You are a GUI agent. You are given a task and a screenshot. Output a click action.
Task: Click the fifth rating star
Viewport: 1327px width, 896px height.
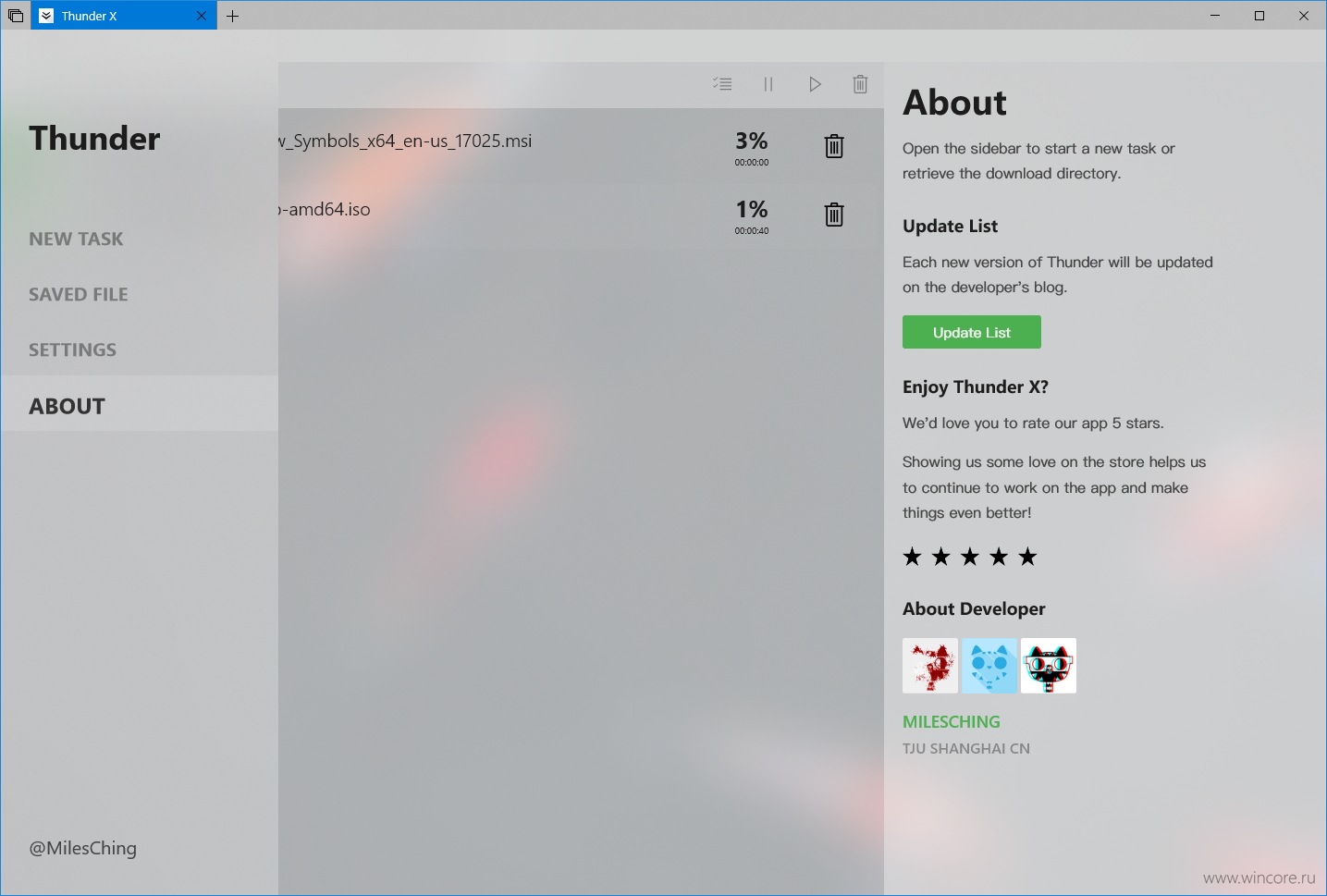1027,557
